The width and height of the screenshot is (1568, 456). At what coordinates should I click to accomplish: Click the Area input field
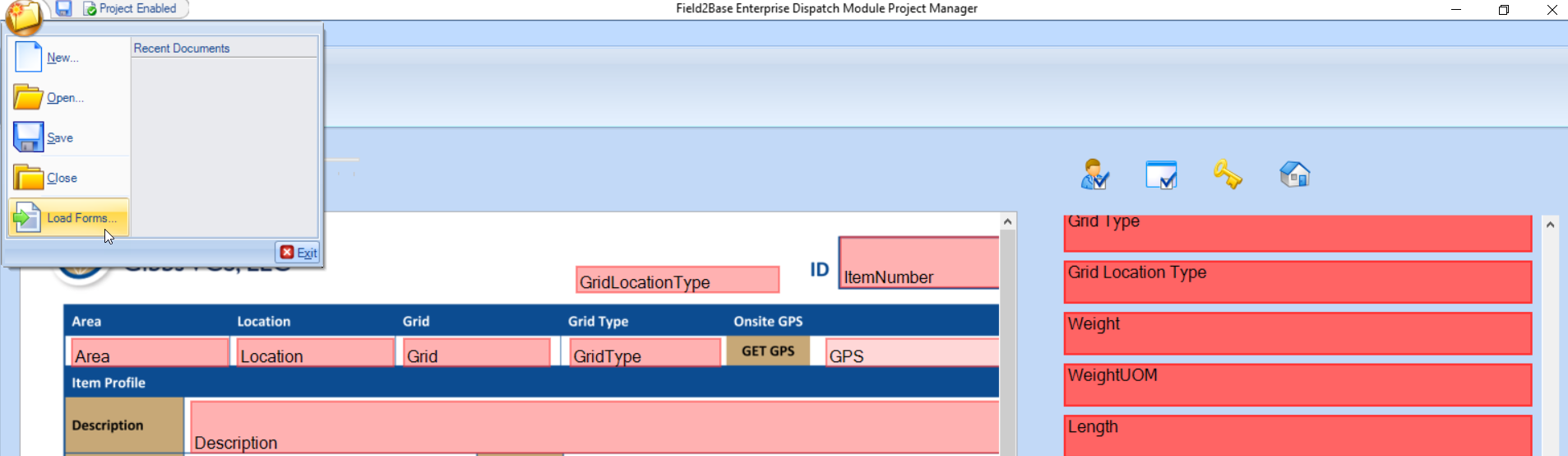(150, 352)
